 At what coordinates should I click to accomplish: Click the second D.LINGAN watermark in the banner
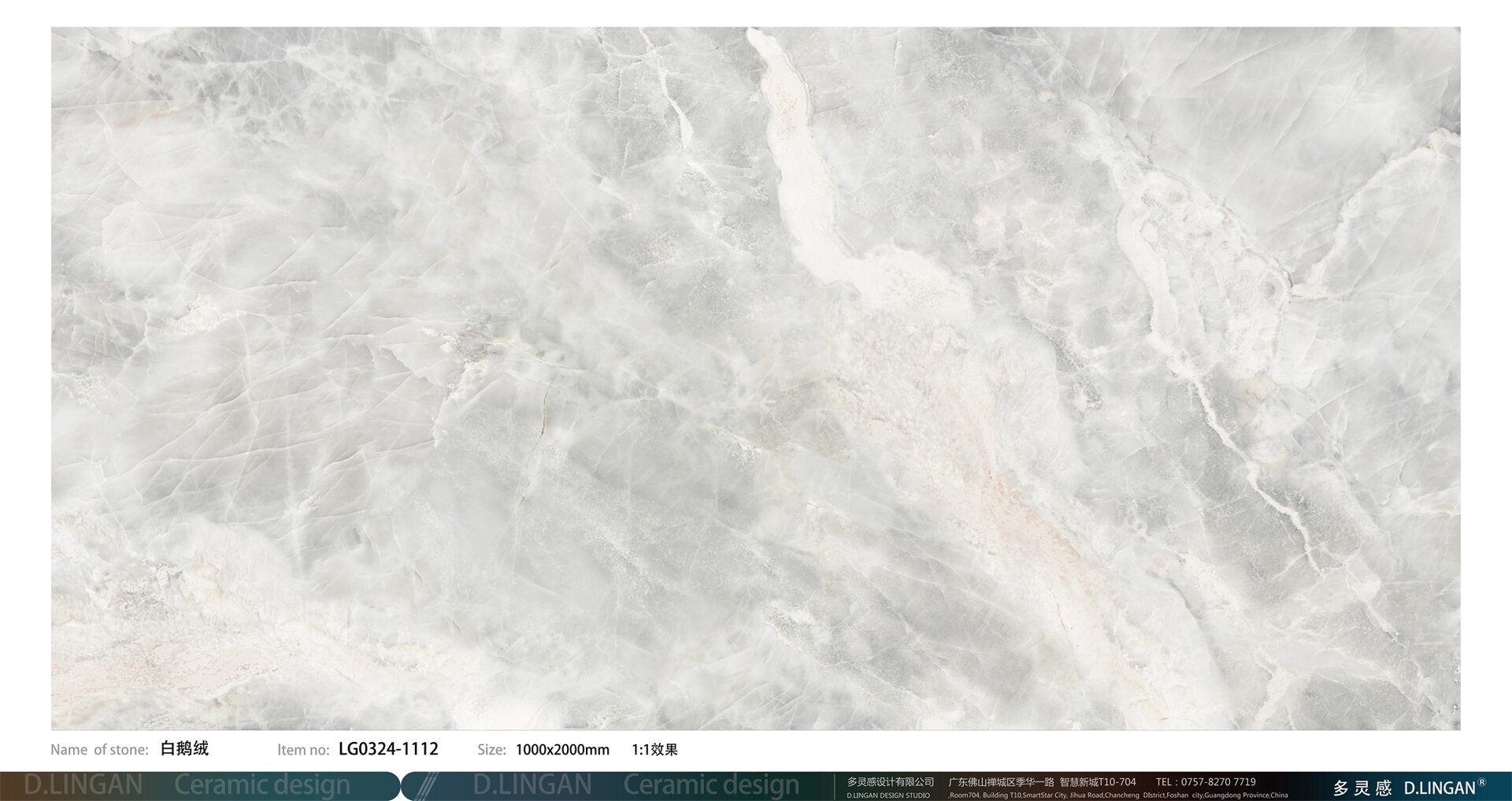(532, 785)
